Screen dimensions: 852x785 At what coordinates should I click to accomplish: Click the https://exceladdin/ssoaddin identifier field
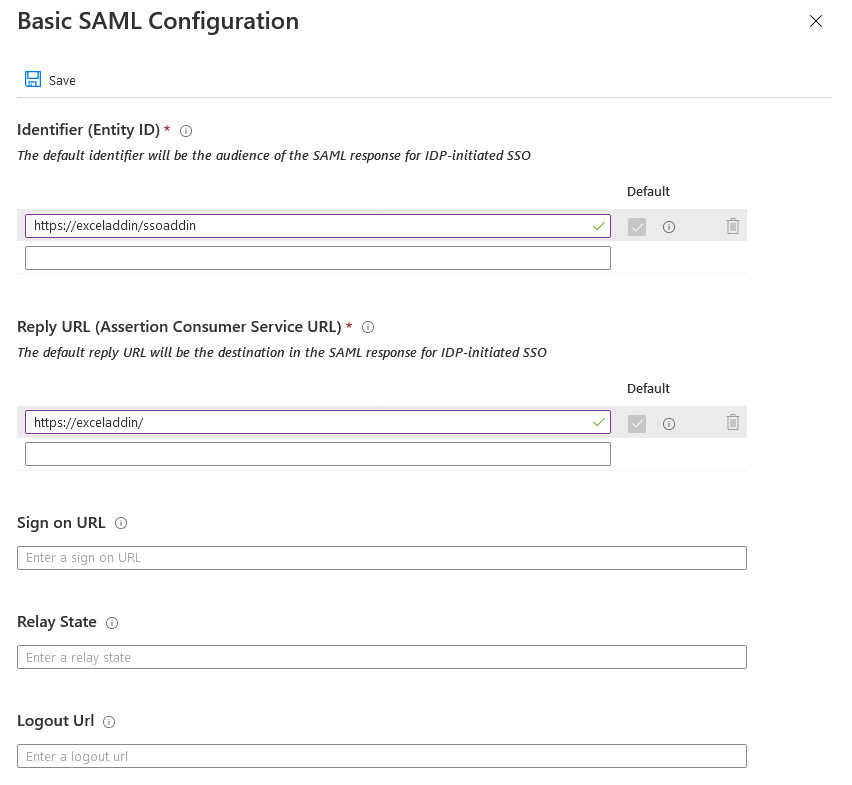pos(300,226)
